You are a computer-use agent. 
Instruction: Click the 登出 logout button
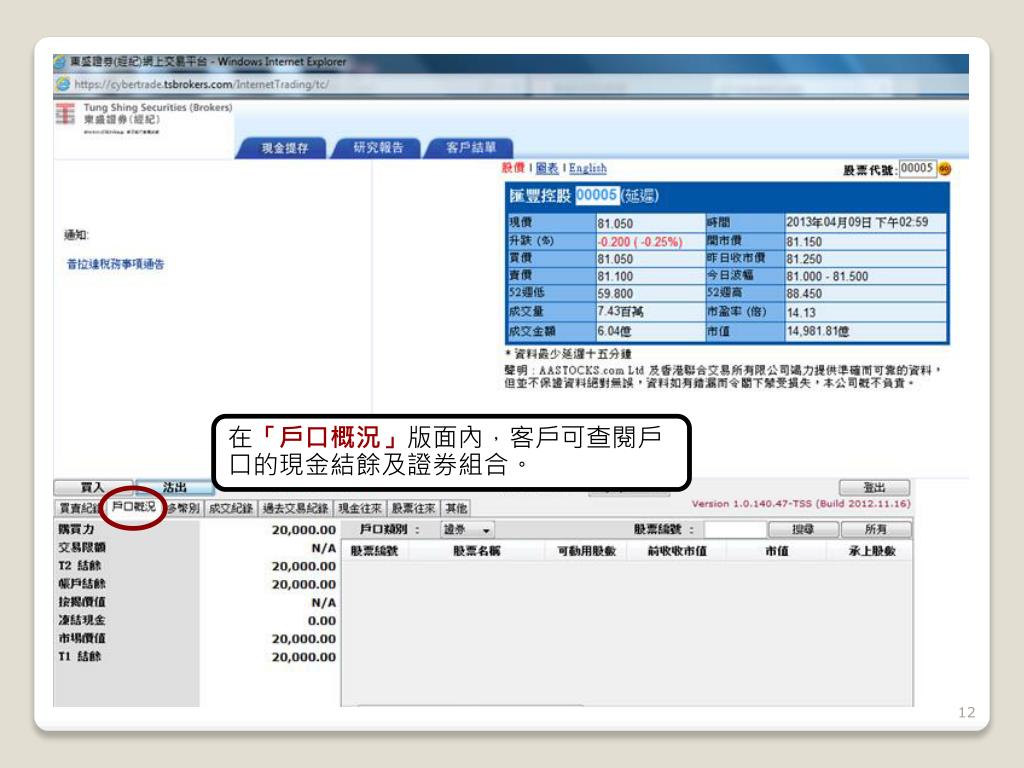coord(874,487)
